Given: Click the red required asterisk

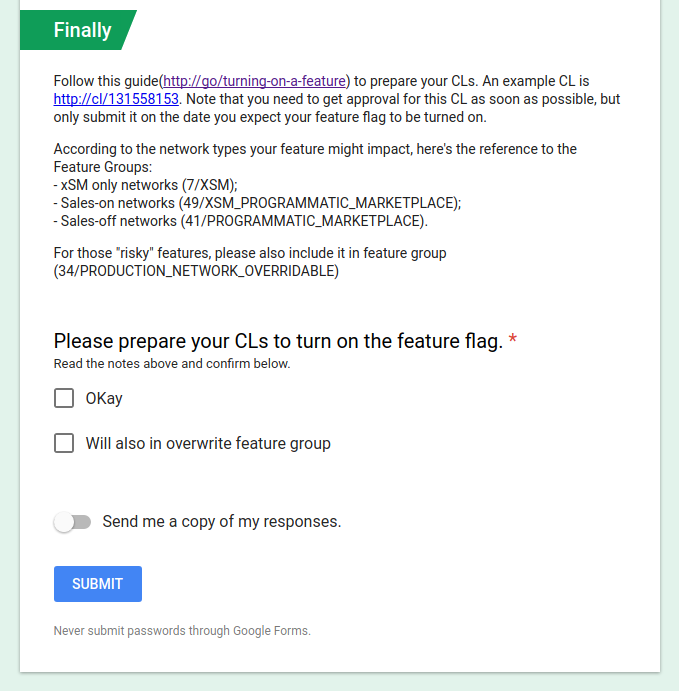Looking at the screenshot, I should 512,340.
